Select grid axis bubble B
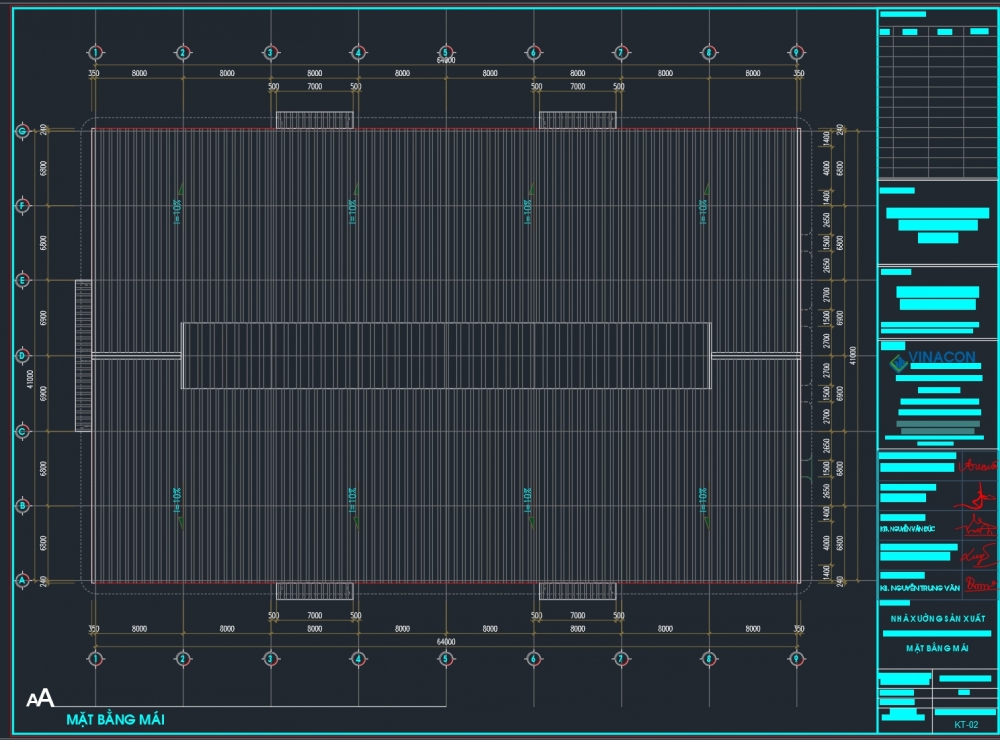The height and width of the screenshot is (740, 1000). [21, 506]
